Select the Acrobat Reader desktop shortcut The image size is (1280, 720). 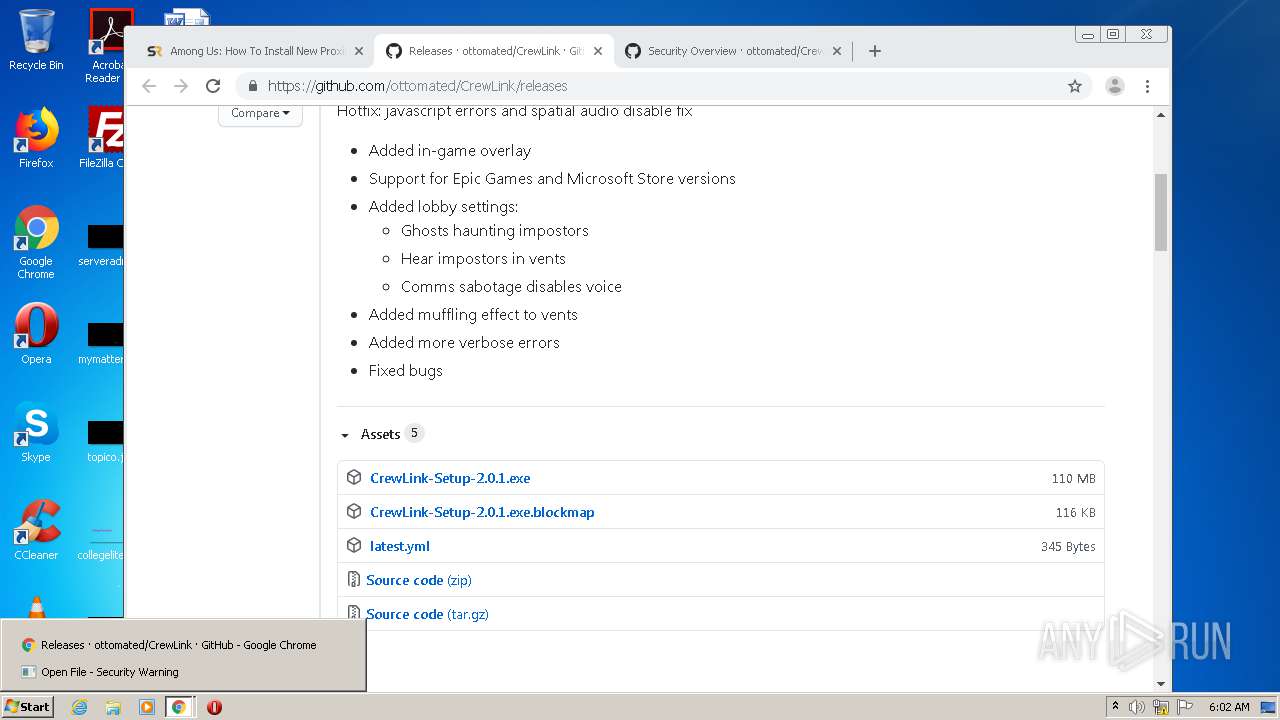[106, 46]
